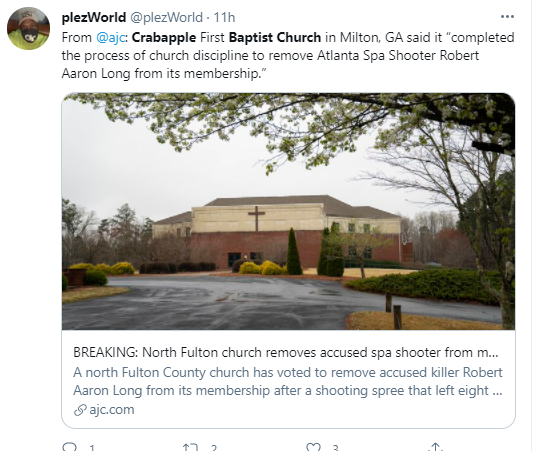Click the Baptist Church bold keyword

click(x=275, y=38)
